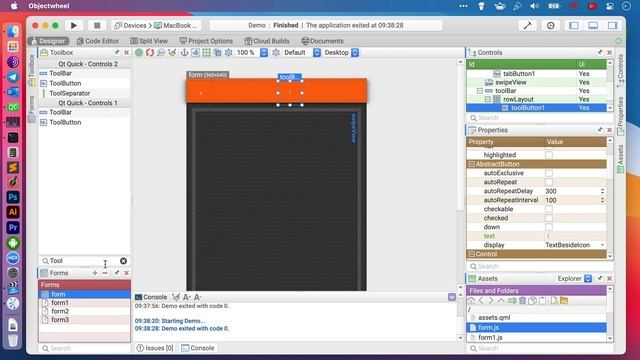Click the clear broom icon in designer toolbar

(x=172, y=53)
